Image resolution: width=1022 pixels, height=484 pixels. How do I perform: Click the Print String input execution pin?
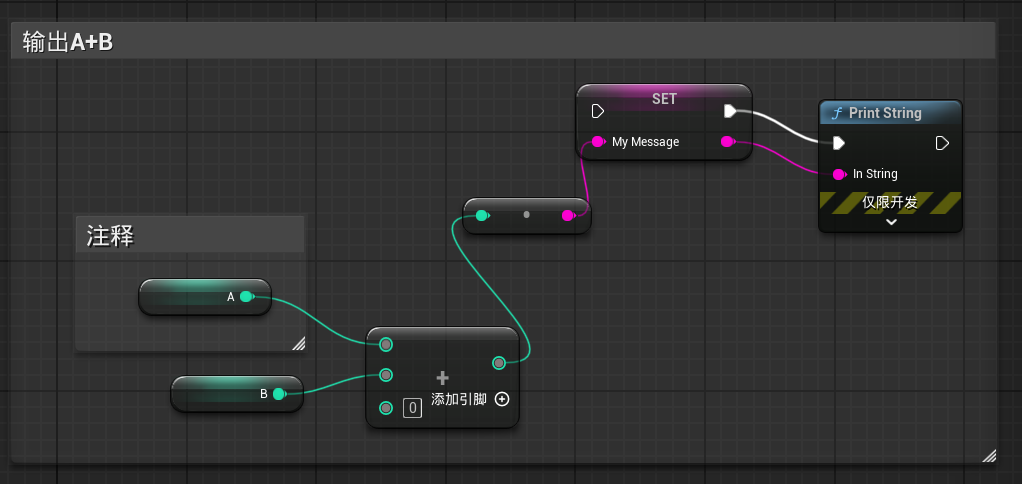point(839,143)
